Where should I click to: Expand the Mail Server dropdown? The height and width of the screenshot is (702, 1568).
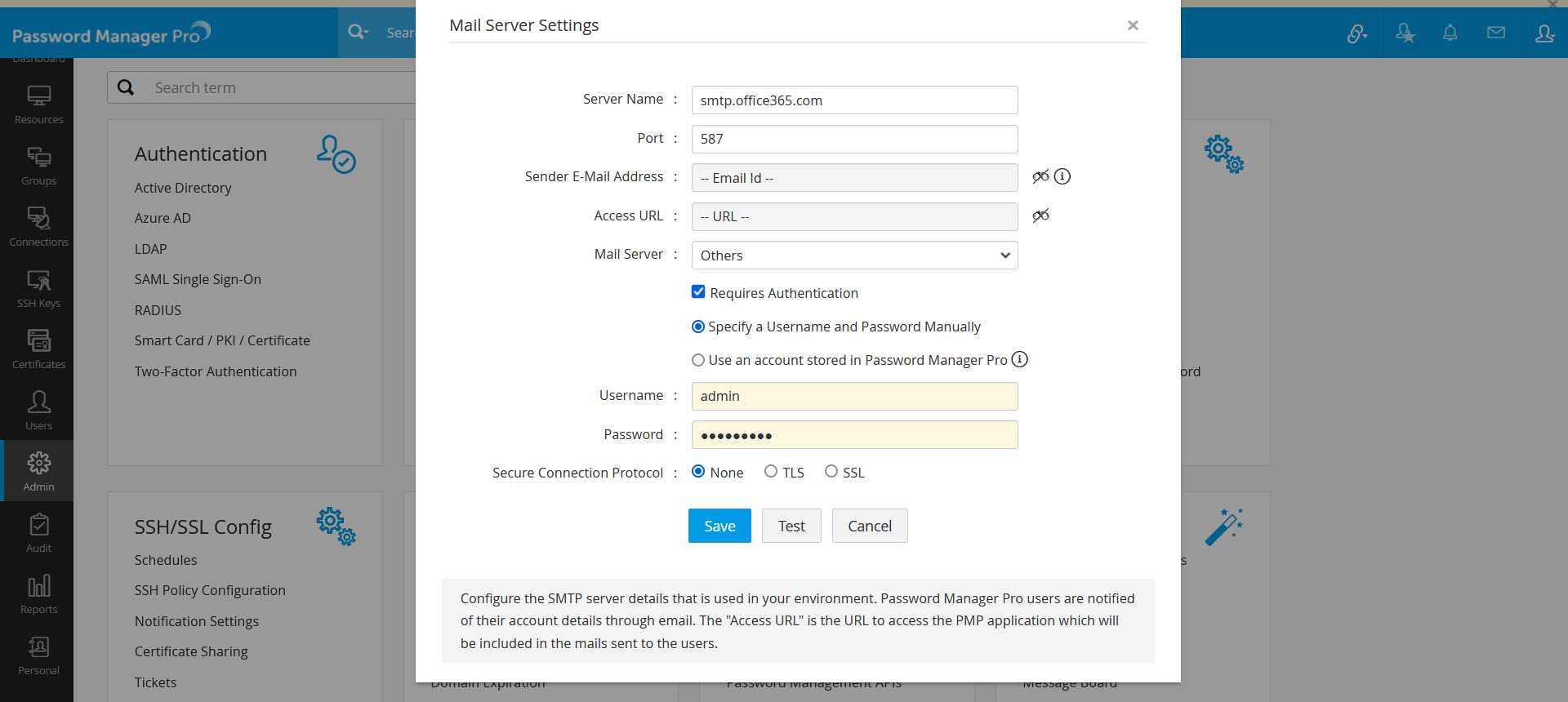click(854, 255)
